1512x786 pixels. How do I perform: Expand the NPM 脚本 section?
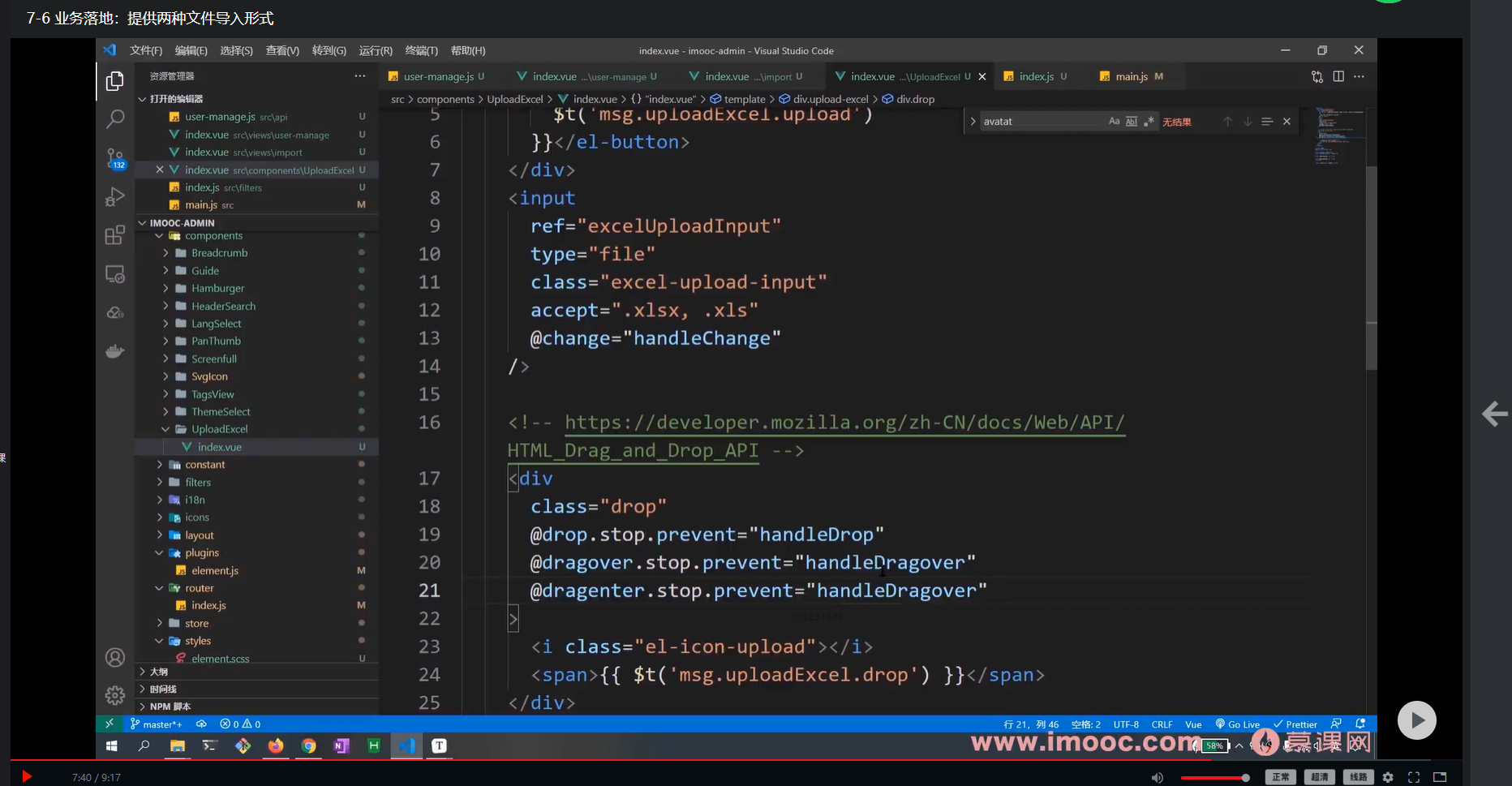coord(170,707)
